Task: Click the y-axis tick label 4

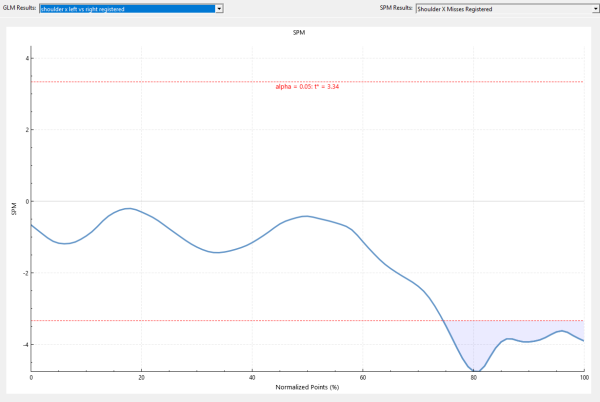Action: point(27,59)
